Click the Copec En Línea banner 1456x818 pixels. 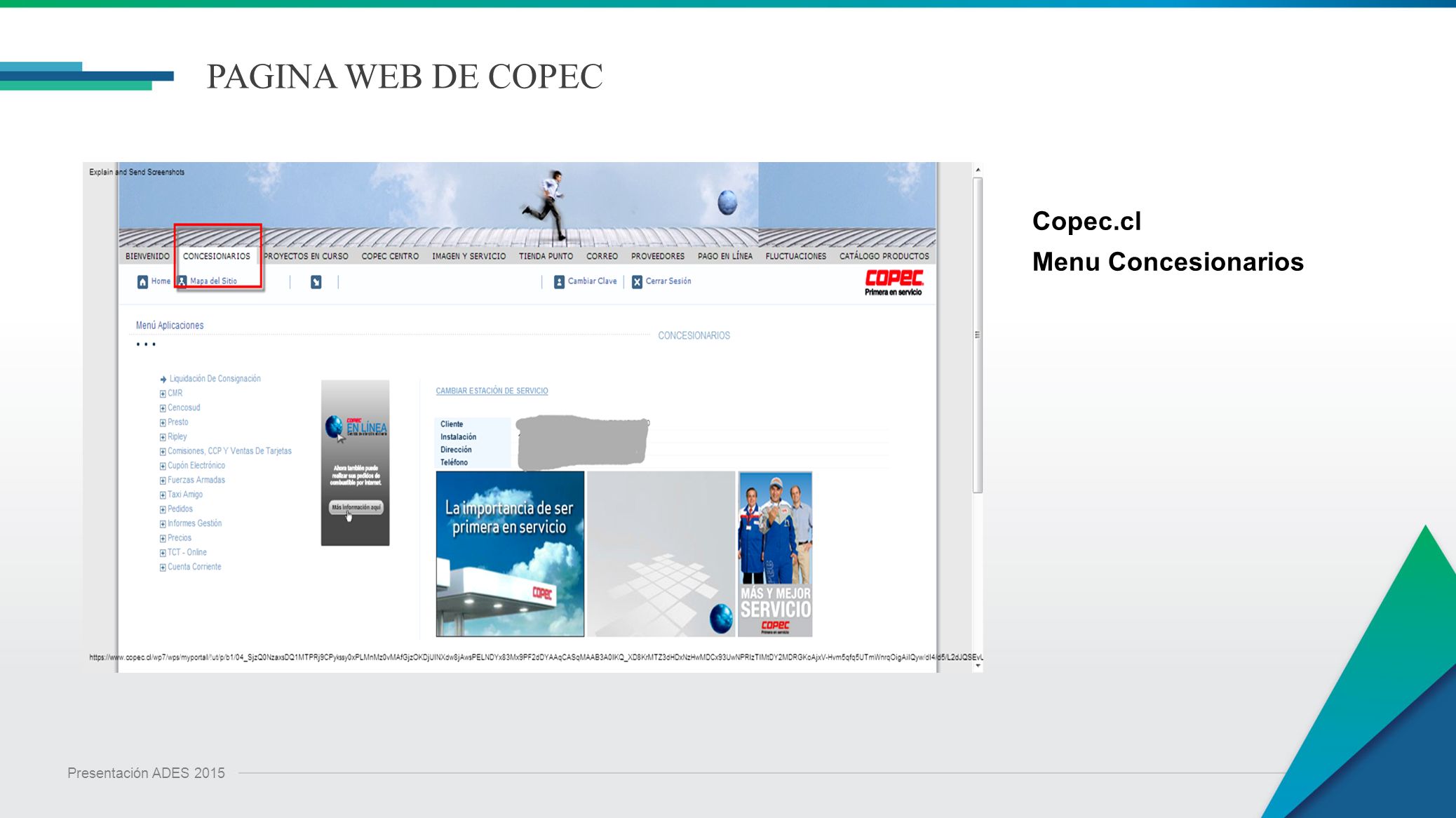355,463
